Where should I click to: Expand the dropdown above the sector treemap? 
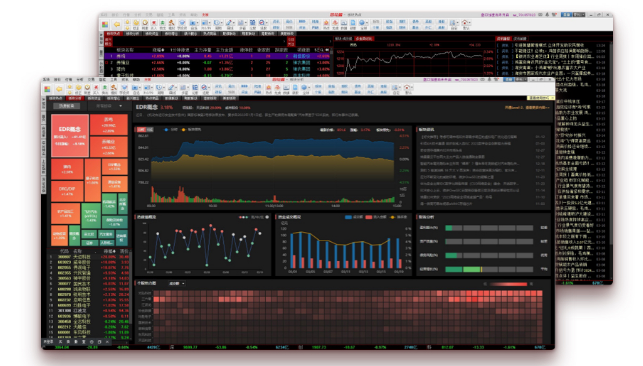pos(109,106)
